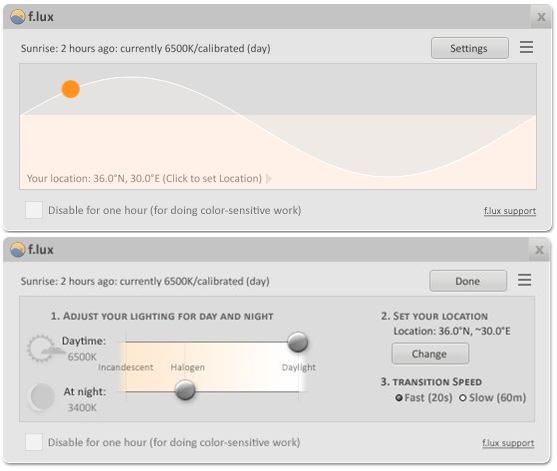Enable Disable for one hour in top window

tap(34, 210)
